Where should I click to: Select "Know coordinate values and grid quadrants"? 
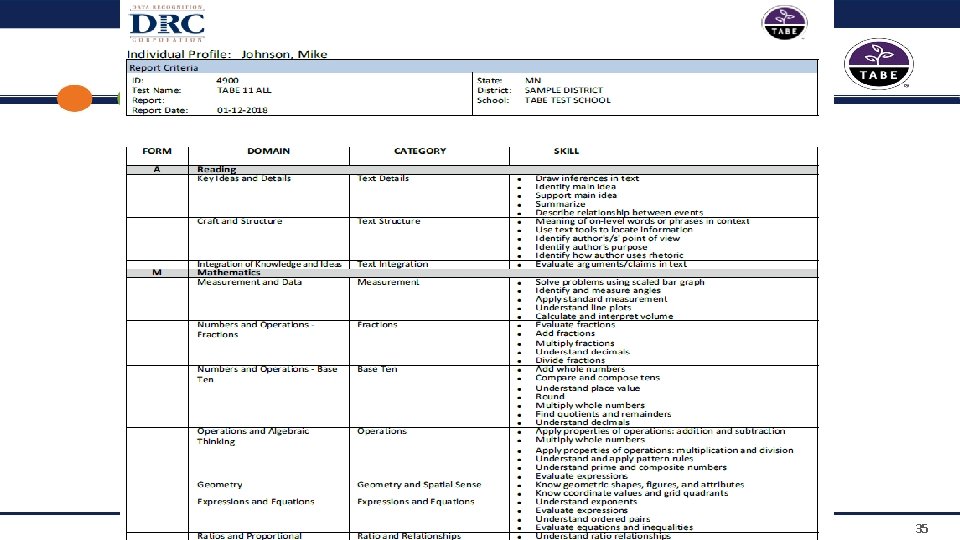(632, 493)
